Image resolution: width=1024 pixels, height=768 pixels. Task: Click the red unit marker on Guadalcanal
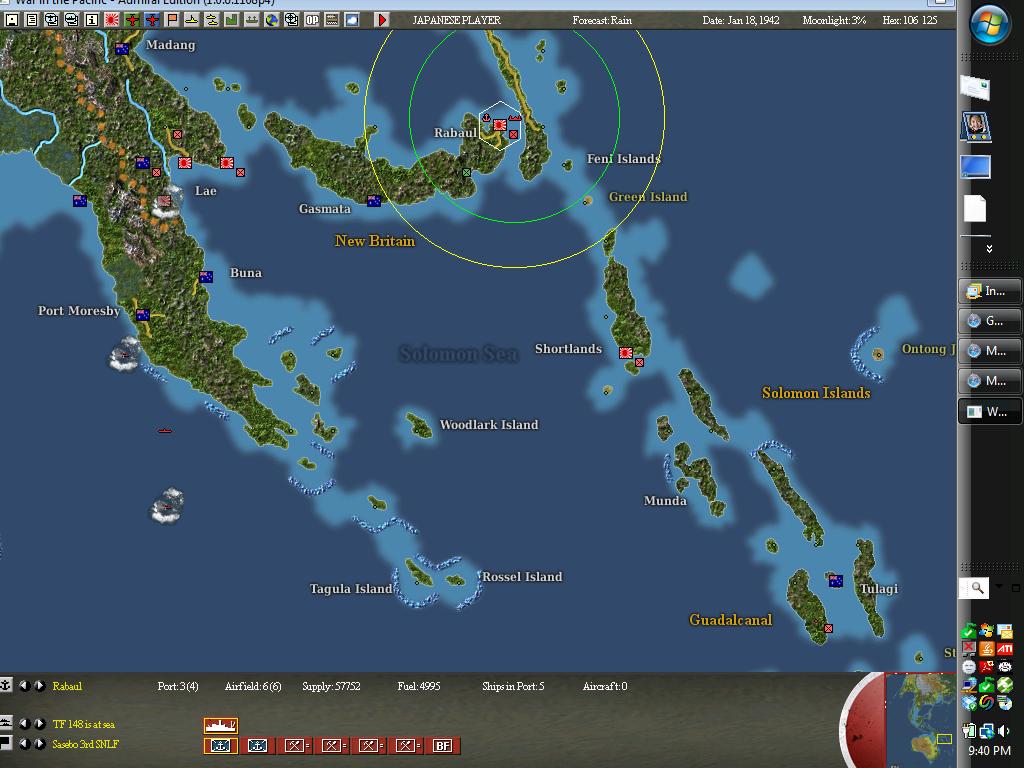click(828, 628)
